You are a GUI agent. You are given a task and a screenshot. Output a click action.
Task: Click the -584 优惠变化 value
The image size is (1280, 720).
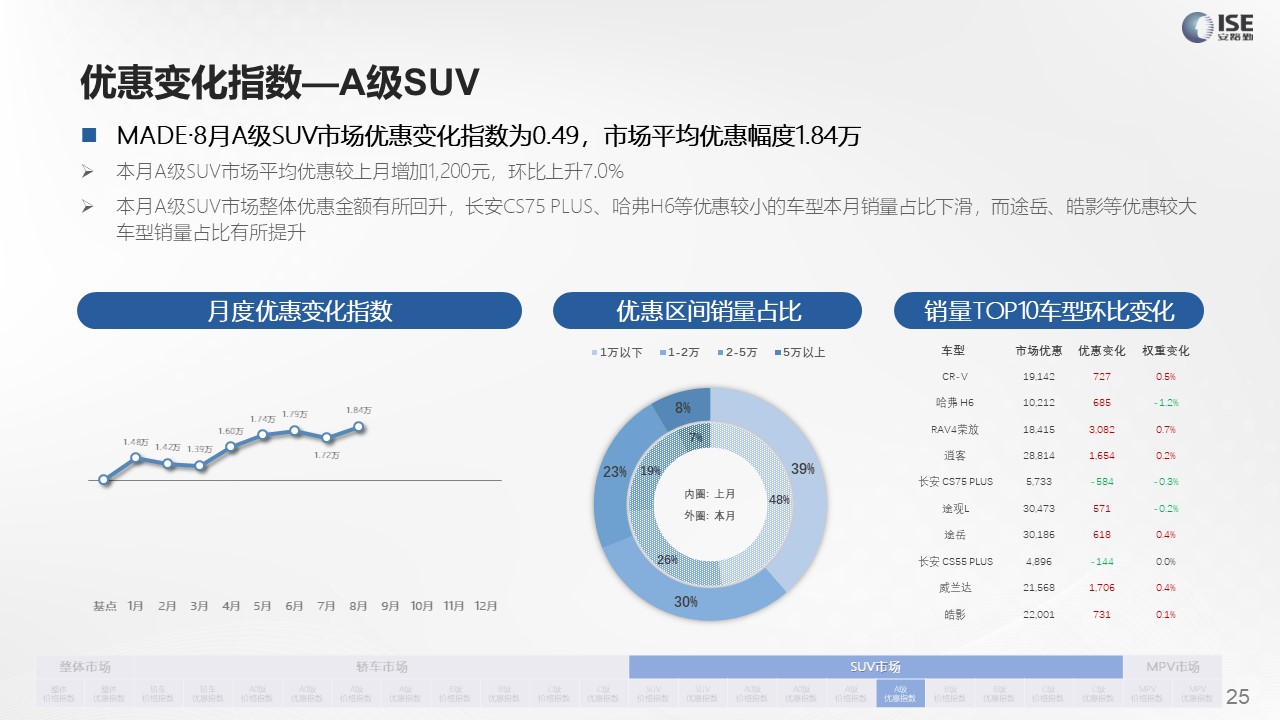pyautogui.click(x=1102, y=482)
